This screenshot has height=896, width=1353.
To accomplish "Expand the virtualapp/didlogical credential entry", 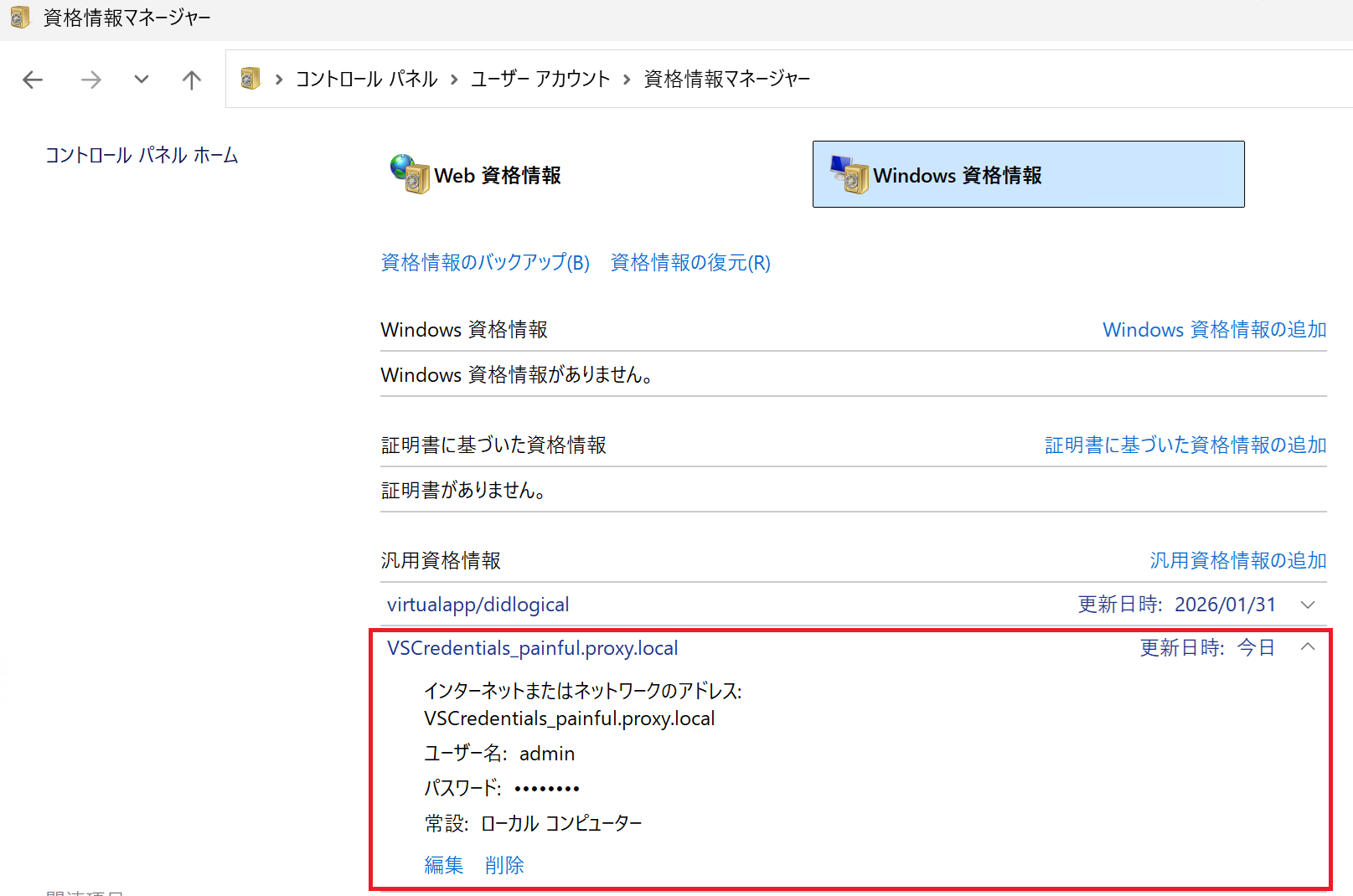I will (1307, 604).
